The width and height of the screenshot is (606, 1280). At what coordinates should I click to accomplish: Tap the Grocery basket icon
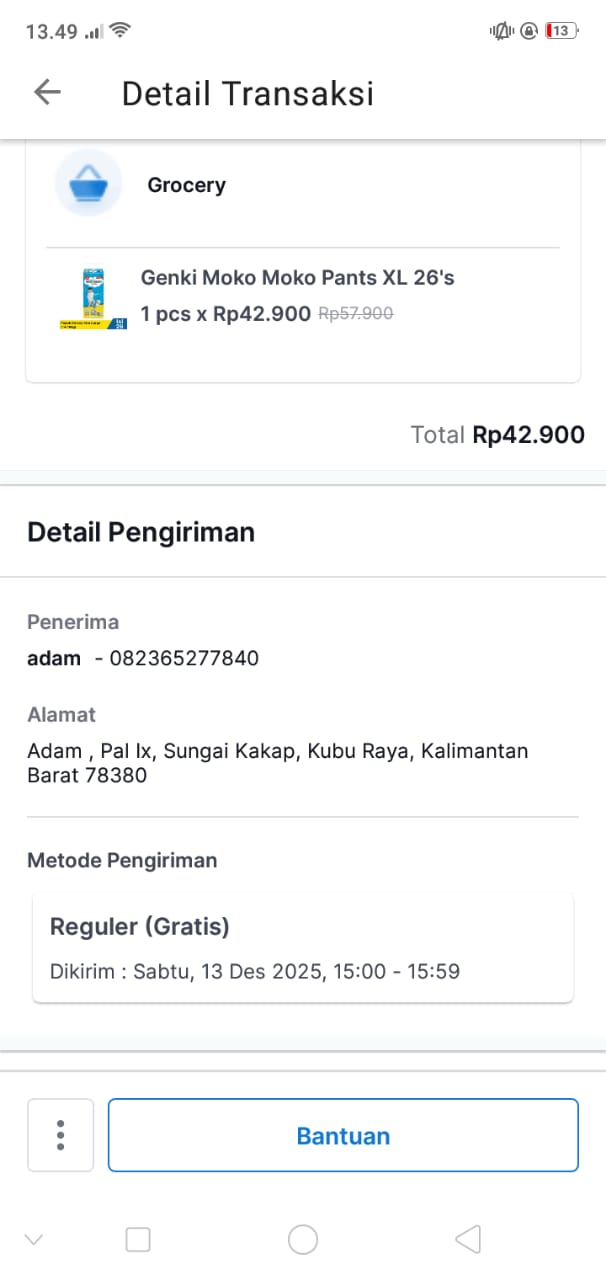tap(88, 184)
